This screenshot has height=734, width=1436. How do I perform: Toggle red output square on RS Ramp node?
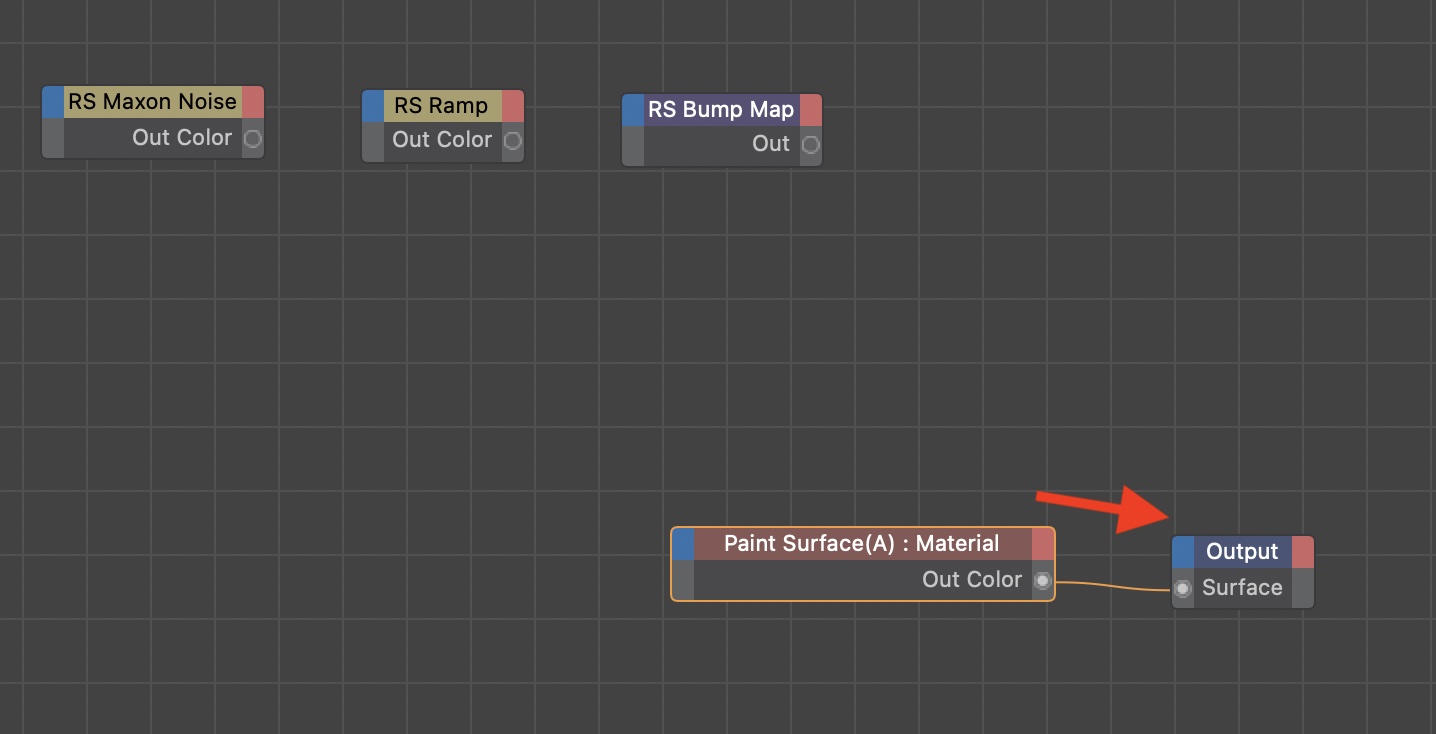pyautogui.click(x=513, y=106)
